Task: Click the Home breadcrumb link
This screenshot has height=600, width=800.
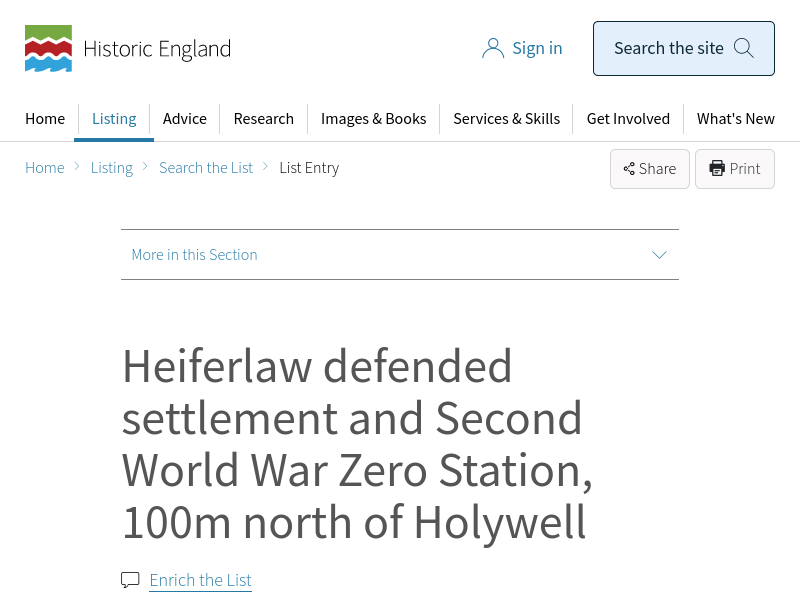Action: pos(45,168)
